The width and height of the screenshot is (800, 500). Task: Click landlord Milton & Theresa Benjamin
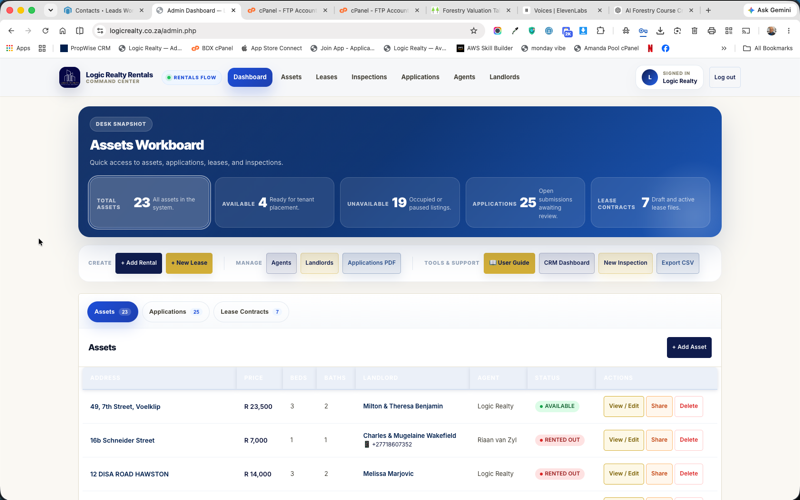[403, 407]
